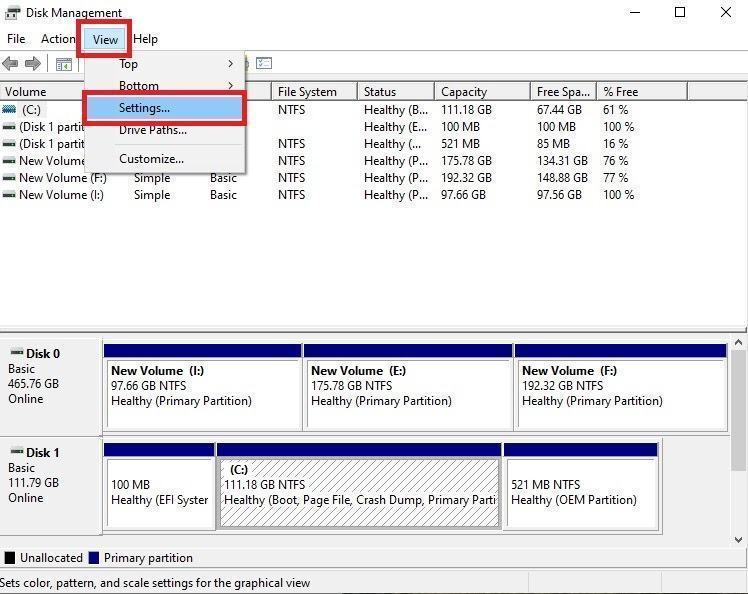This screenshot has width=748, height=594.
Task: Choose Settings... from the View menu
Action: point(145,108)
